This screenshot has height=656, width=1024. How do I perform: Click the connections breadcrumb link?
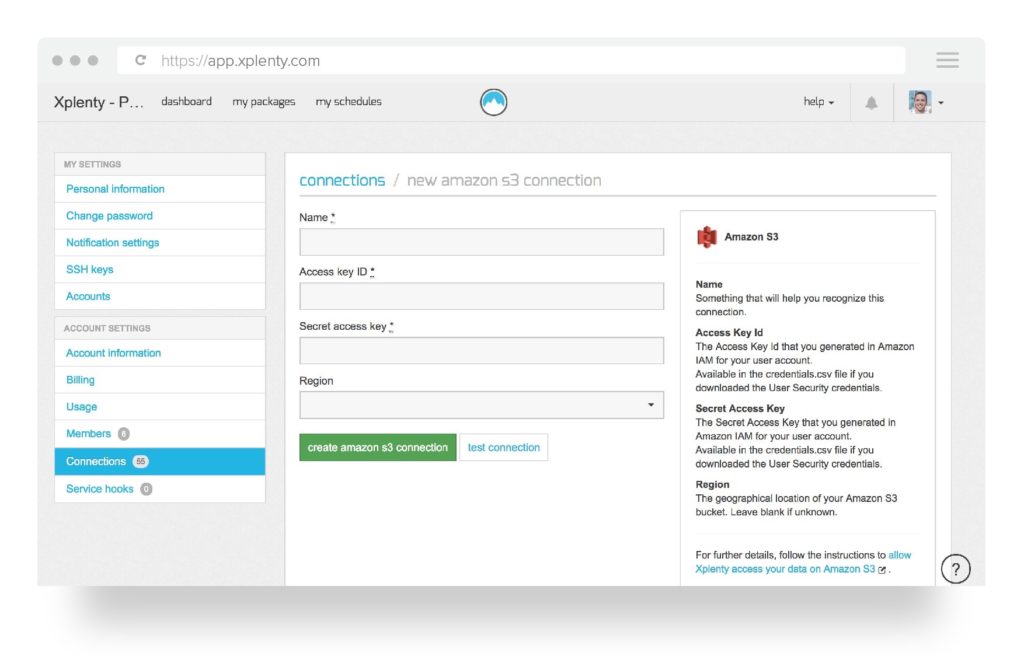coord(342,180)
